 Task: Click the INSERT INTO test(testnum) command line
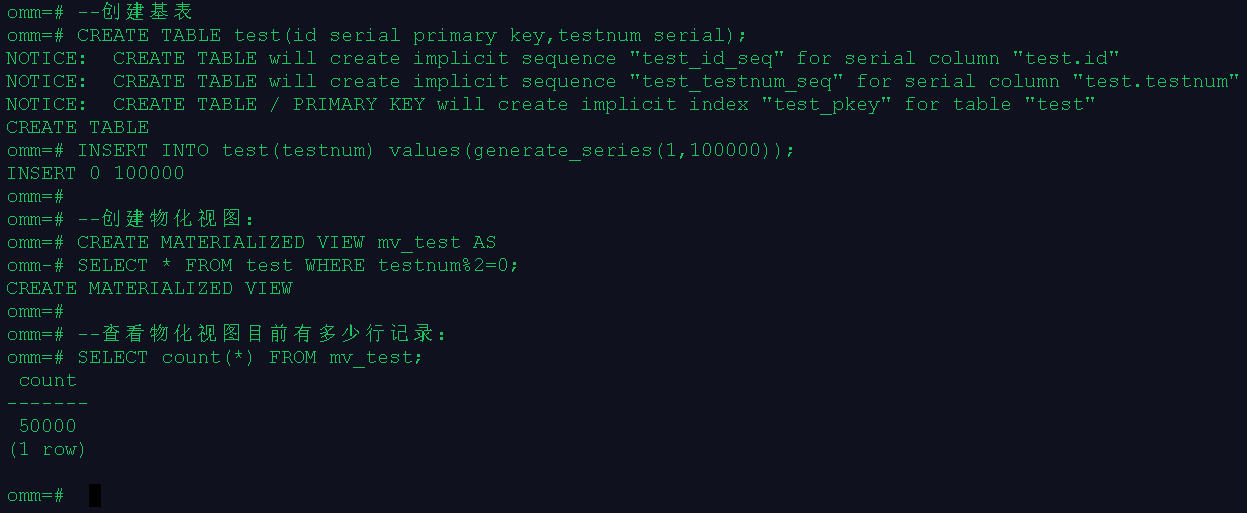400,150
